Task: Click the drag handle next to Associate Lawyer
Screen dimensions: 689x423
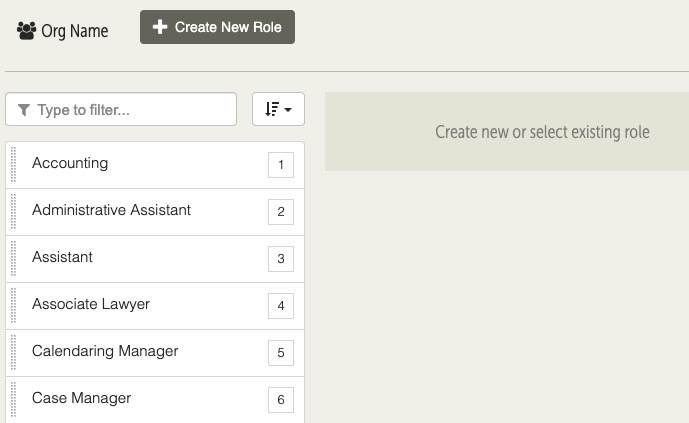Action: point(13,306)
